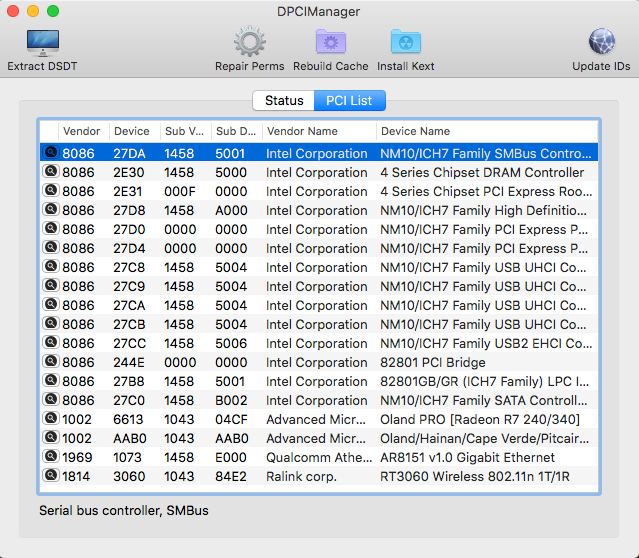This screenshot has height=558, width=639.
Task: Click lookup icon for device 2E30 row
Action: [x=51, y=171]
